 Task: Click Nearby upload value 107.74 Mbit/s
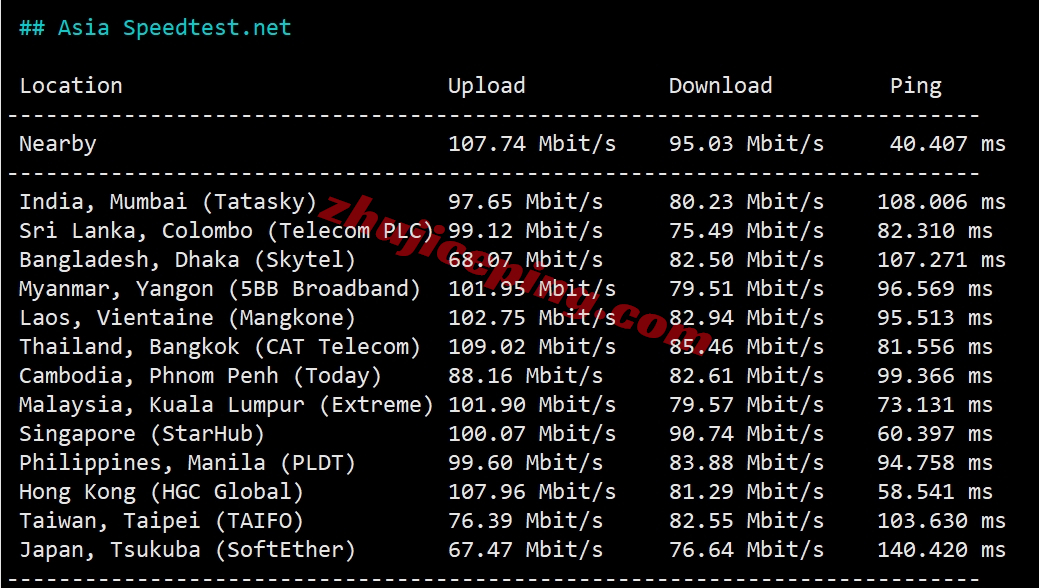pos(532,144)
